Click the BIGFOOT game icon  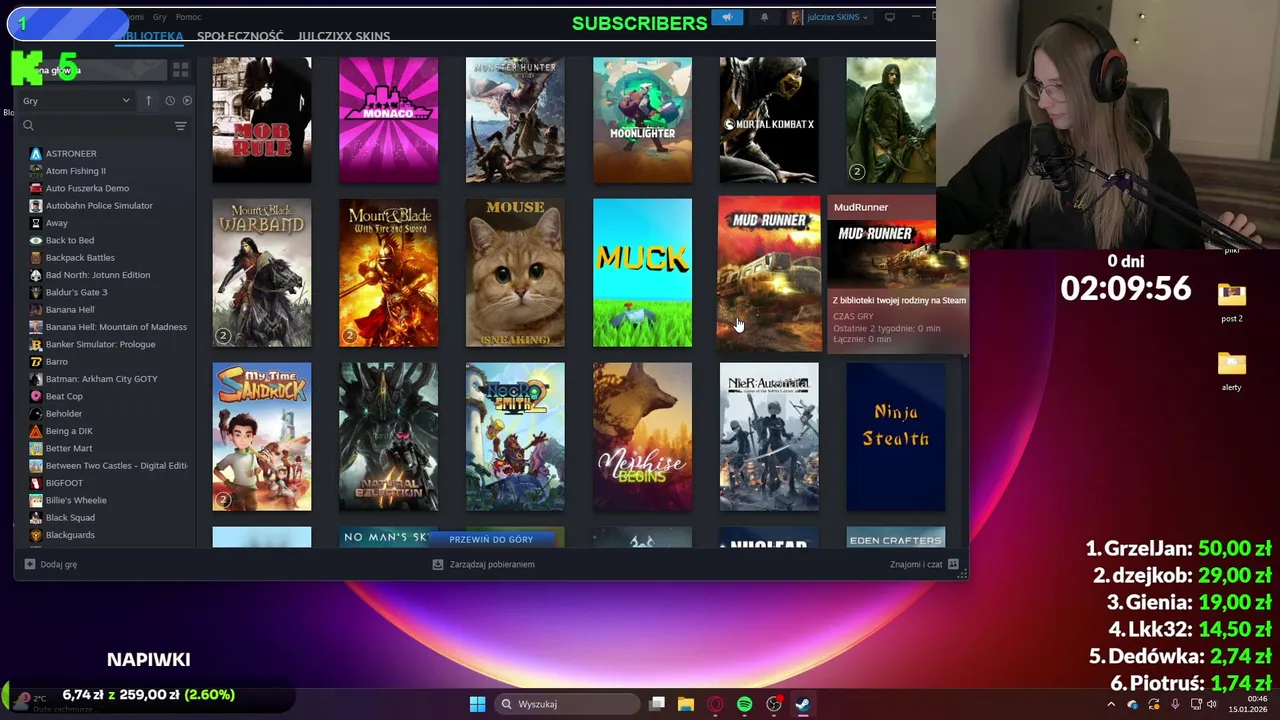tap(36, 483)
